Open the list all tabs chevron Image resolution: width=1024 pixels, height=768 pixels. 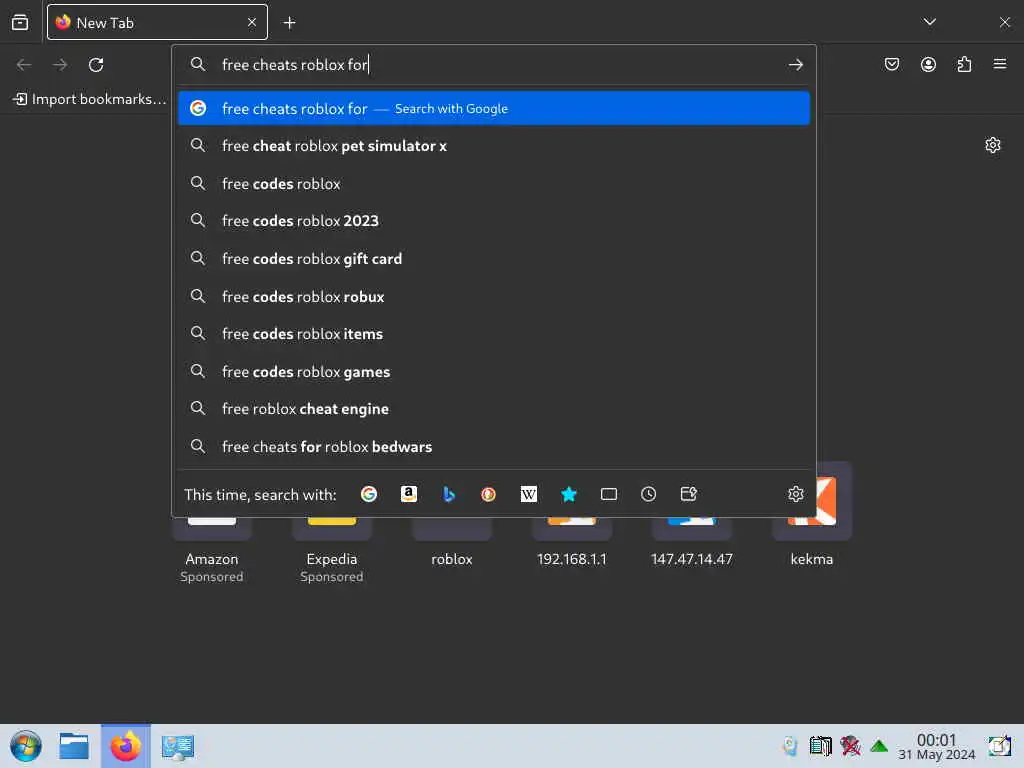[929, 22]
